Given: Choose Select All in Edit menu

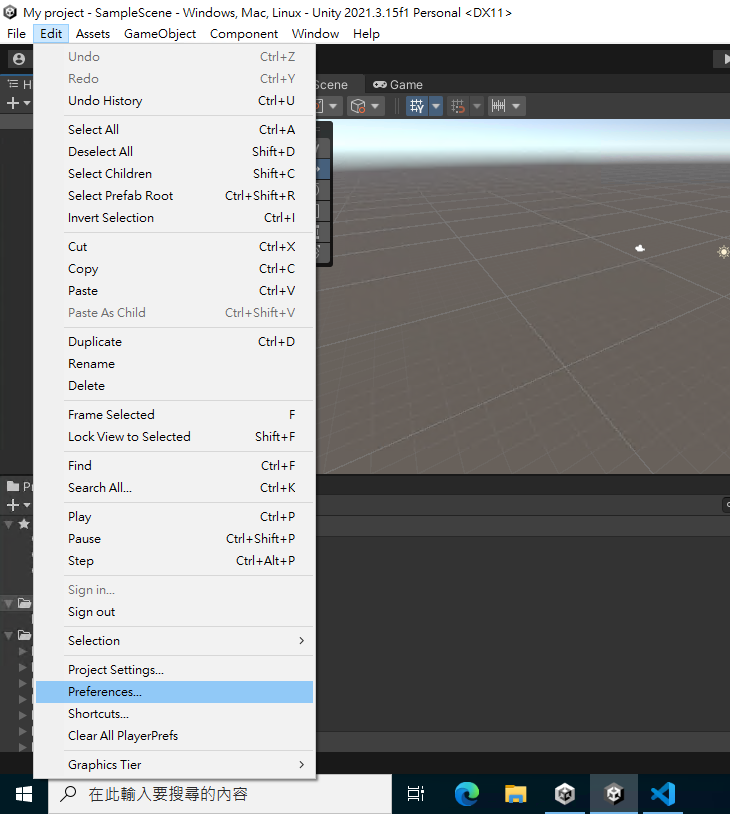Looking at the screenshot, I should pos(174,130).
